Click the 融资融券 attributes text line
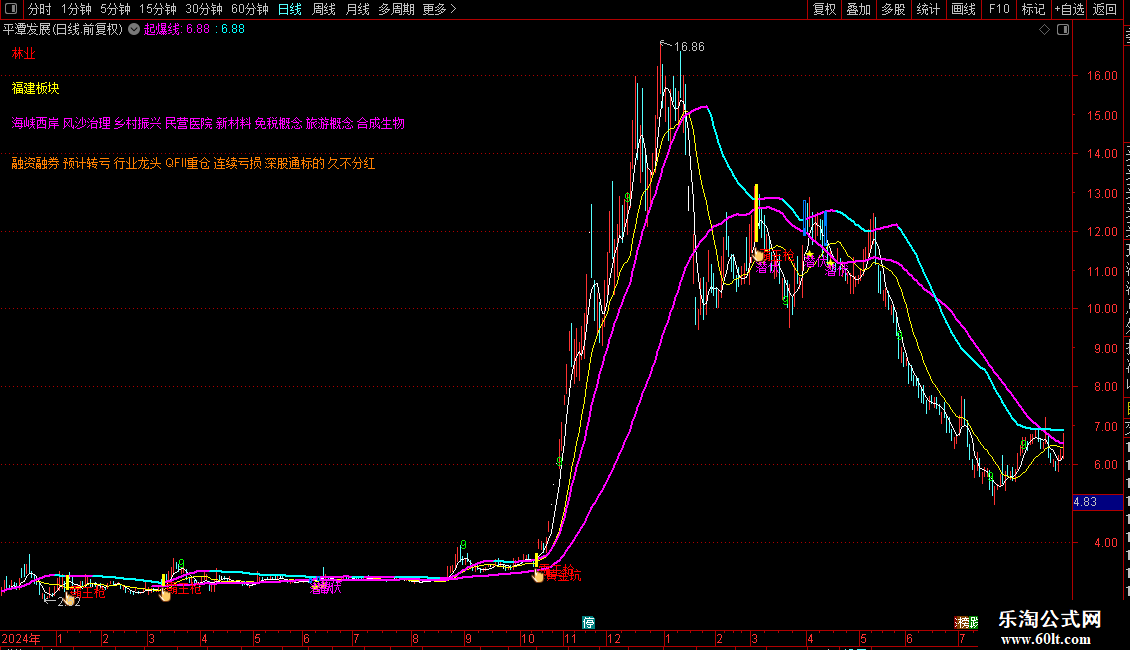Screen dimensions: 1130x650 (x=193, y=163)
